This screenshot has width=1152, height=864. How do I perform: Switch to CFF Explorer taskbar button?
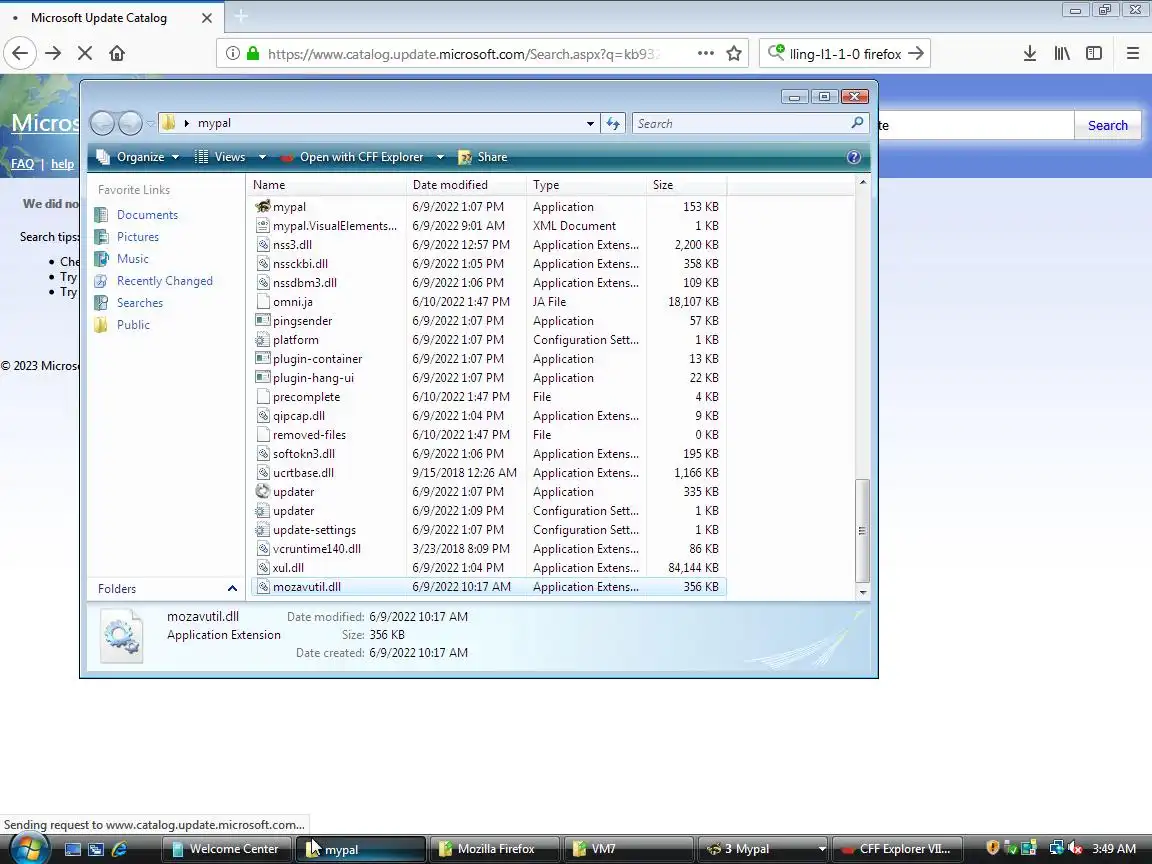pyautogui.click(x=896, y=849)
